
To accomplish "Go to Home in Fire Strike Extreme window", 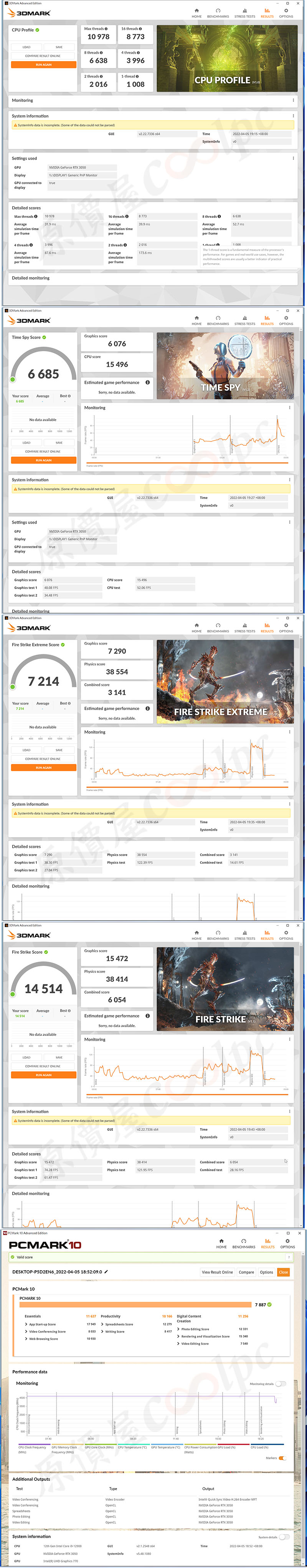I will pyautogui.click(x=196, y=627).
